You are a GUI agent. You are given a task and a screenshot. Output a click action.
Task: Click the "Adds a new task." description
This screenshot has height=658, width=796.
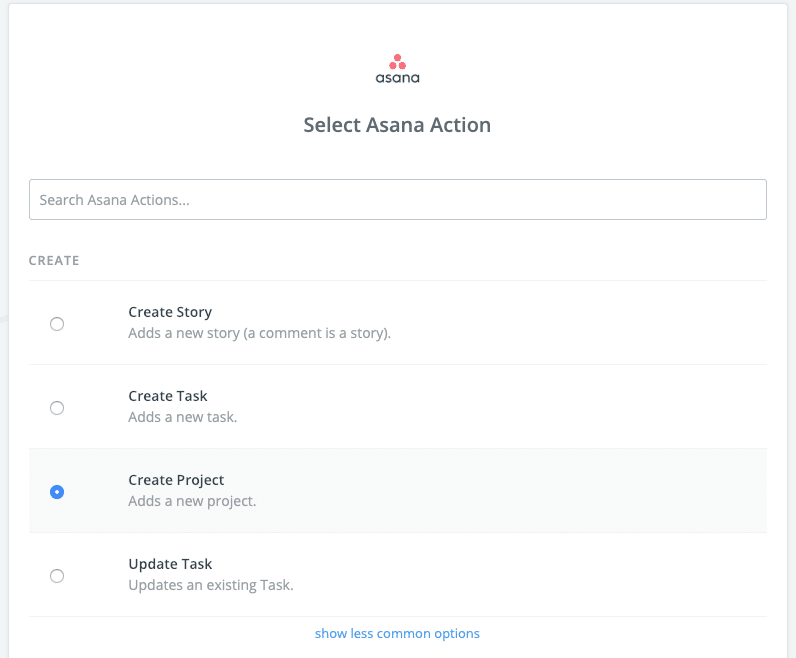(182, 417)
